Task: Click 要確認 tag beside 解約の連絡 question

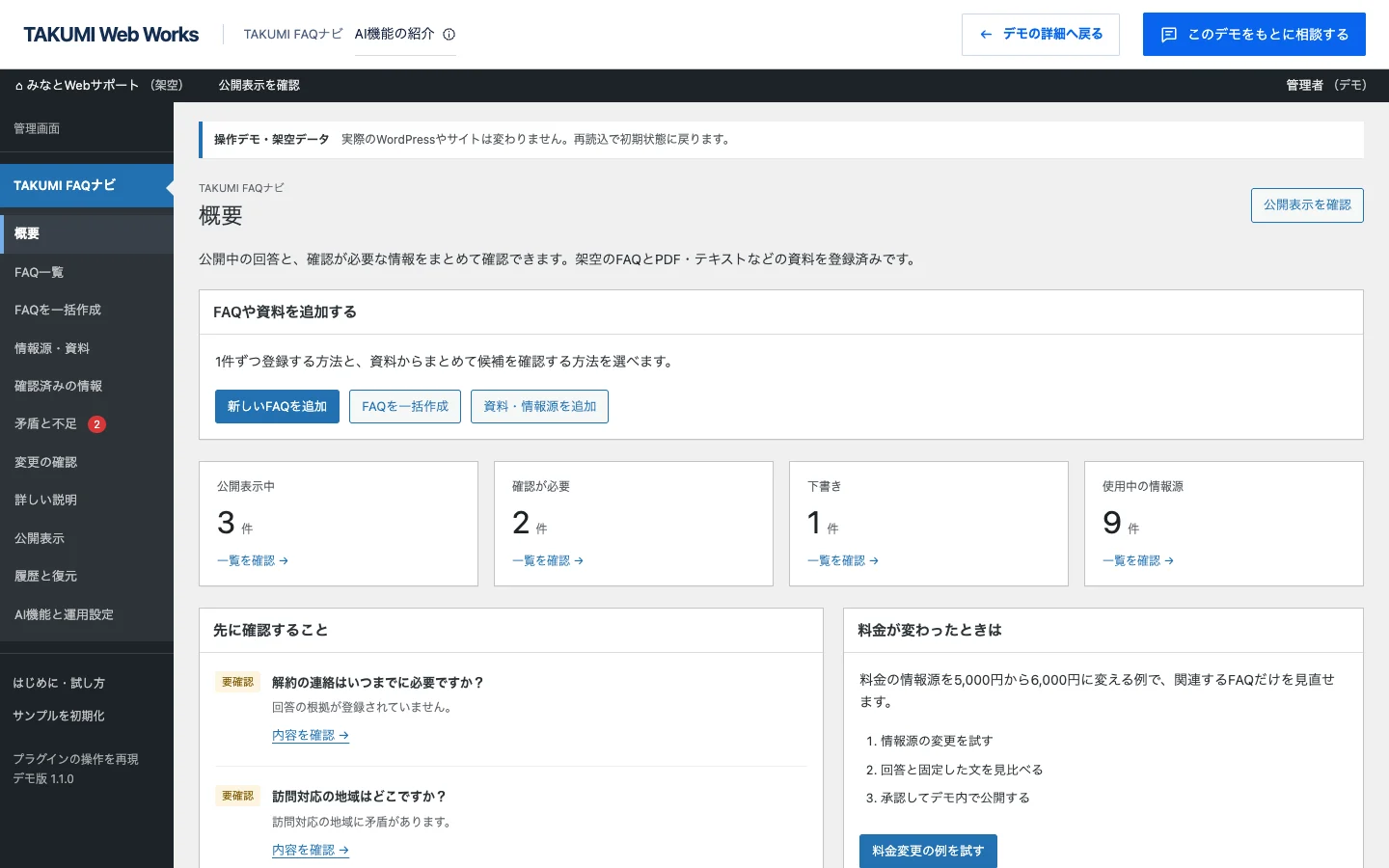Action: [237, 682]
